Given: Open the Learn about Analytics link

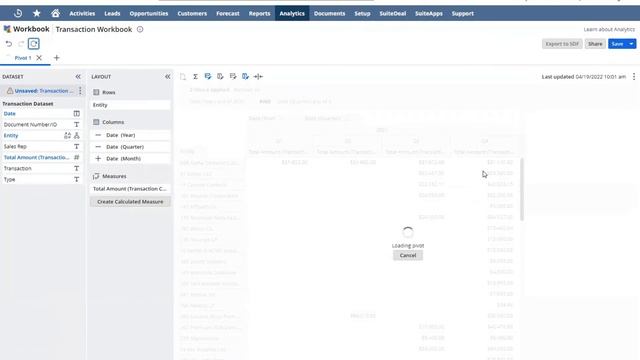Looking at the screenshot, I should point(609,29).
